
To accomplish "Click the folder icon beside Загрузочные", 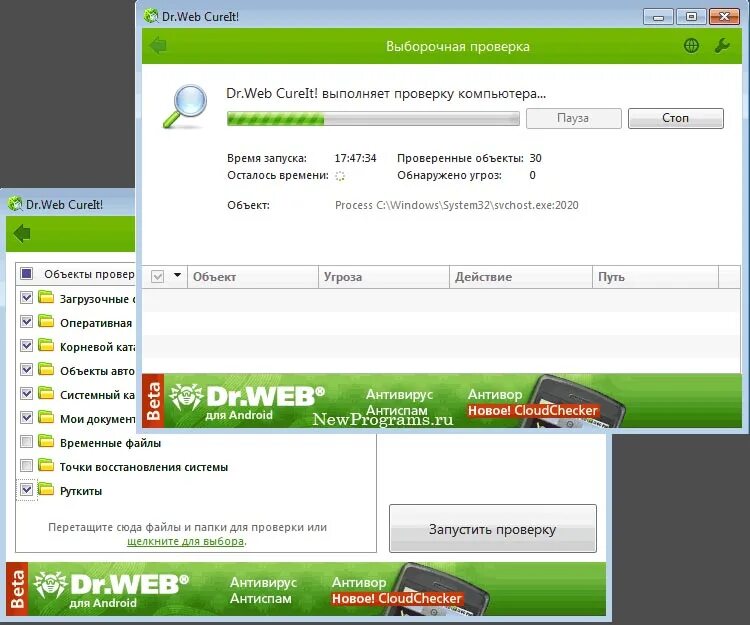I will click(x=46, y=297).
